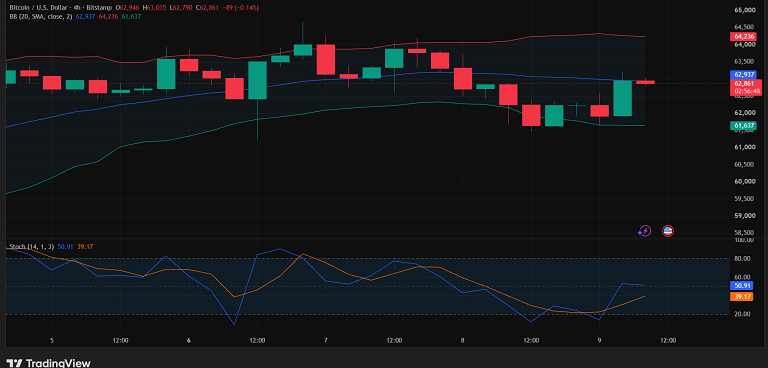Click the 58,500 price scale label
768x368 pixels.
pyautogui.click(x=744, y=232)
